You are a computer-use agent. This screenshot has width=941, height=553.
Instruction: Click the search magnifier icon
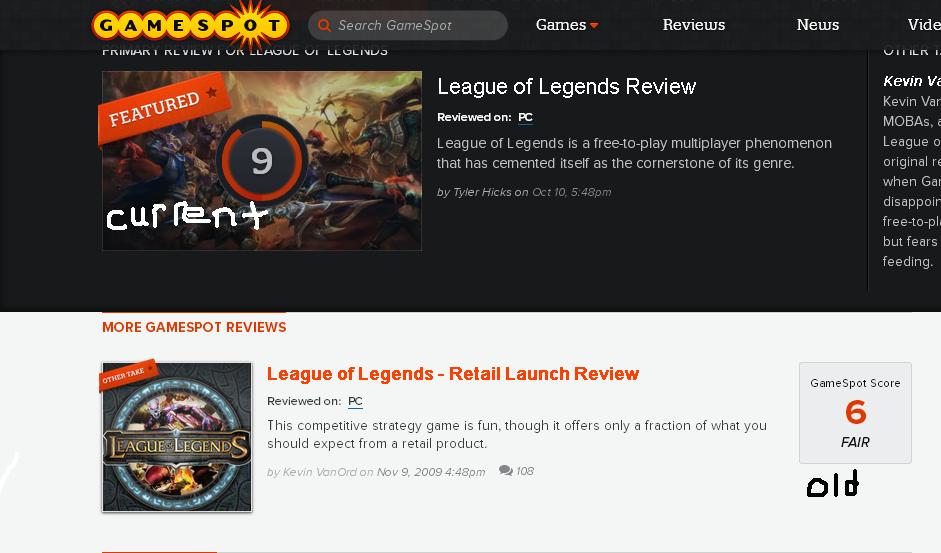(x=324, y=25)
